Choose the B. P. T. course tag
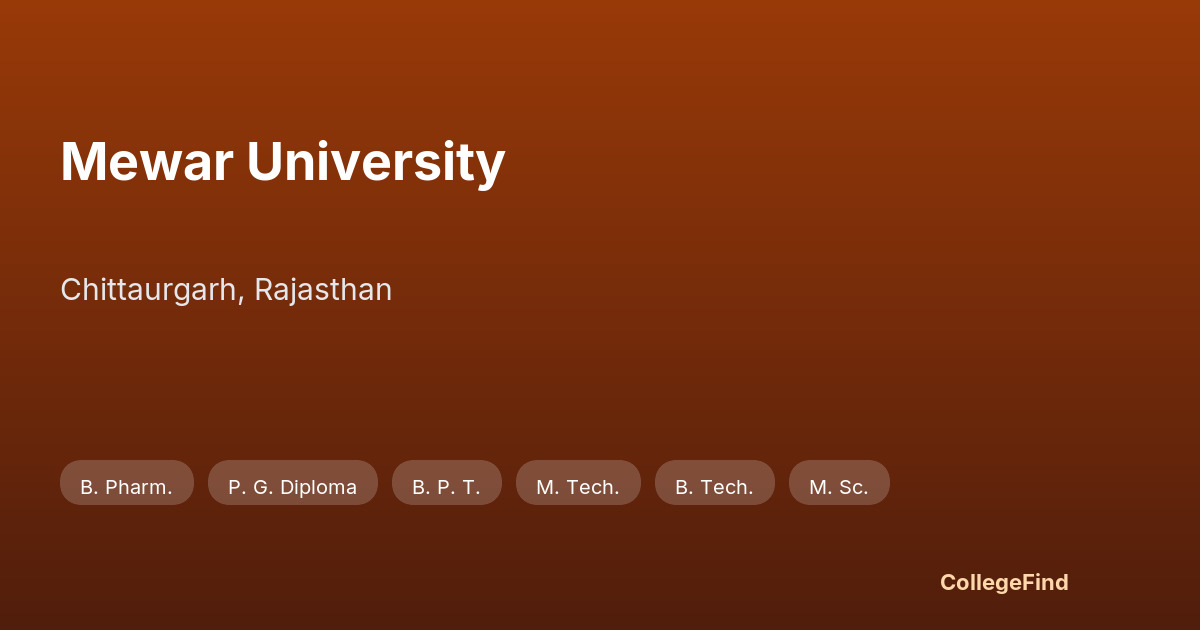1200x630 pixels. (446, 487)
